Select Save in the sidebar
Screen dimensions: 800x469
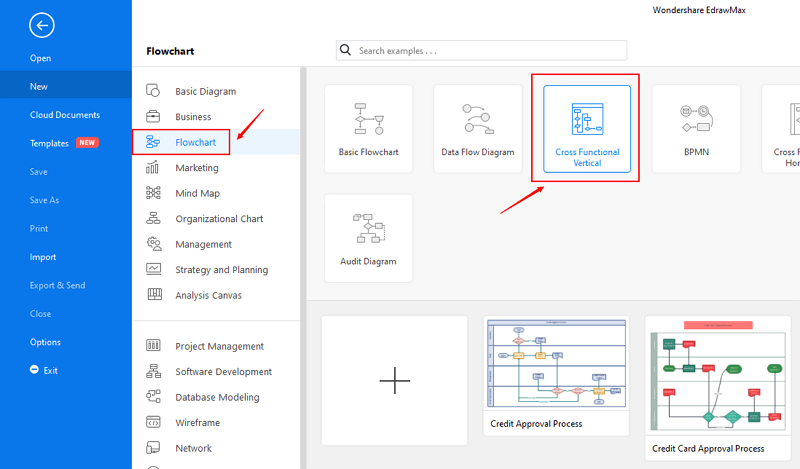coord(38,172)
